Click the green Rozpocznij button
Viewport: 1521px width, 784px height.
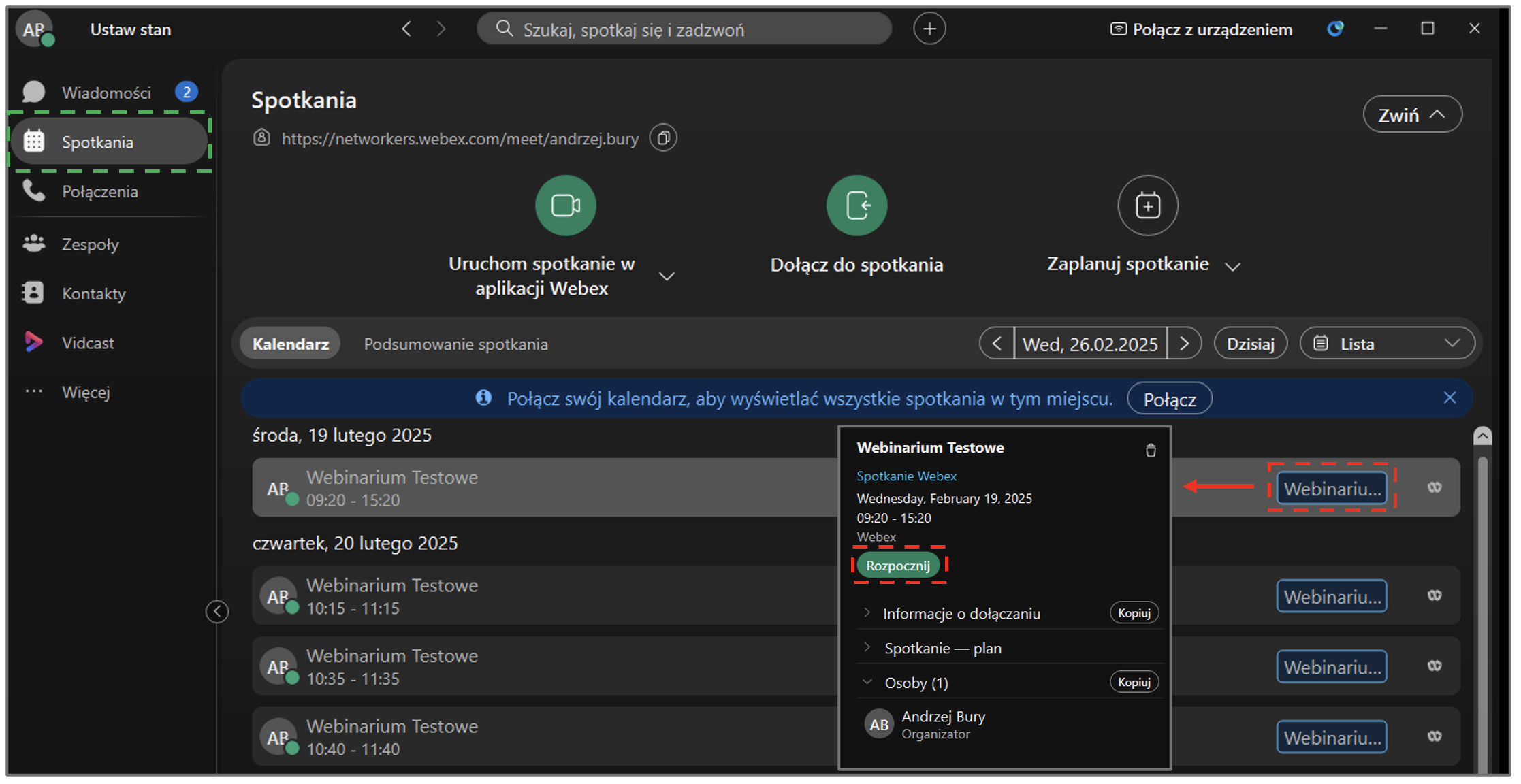[x=898, y=566]
